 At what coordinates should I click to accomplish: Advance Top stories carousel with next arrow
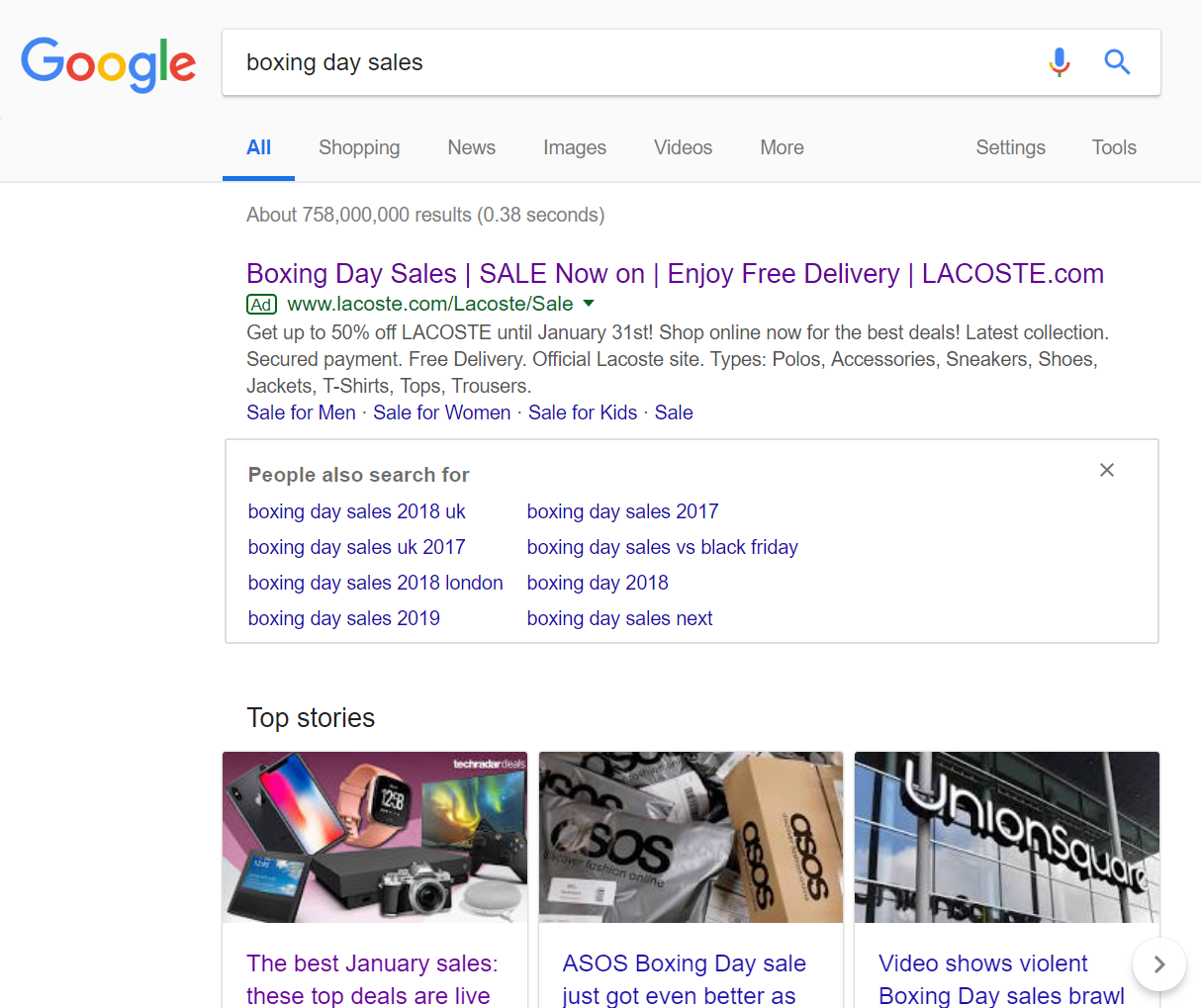click(1159, 964)
